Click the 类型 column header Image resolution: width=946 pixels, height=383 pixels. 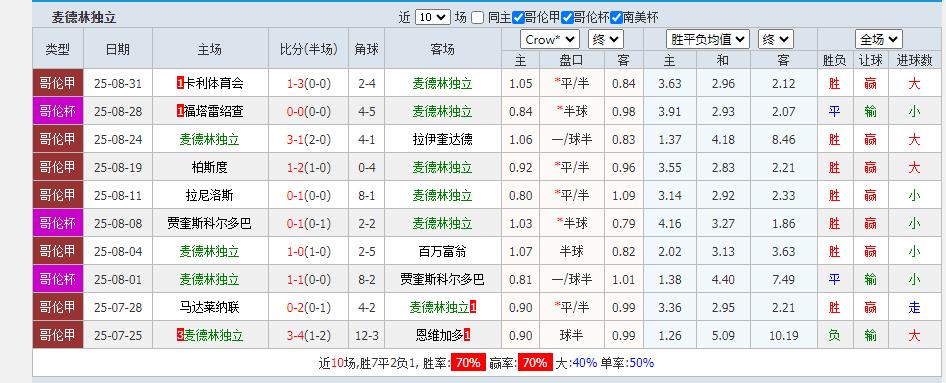58,49
